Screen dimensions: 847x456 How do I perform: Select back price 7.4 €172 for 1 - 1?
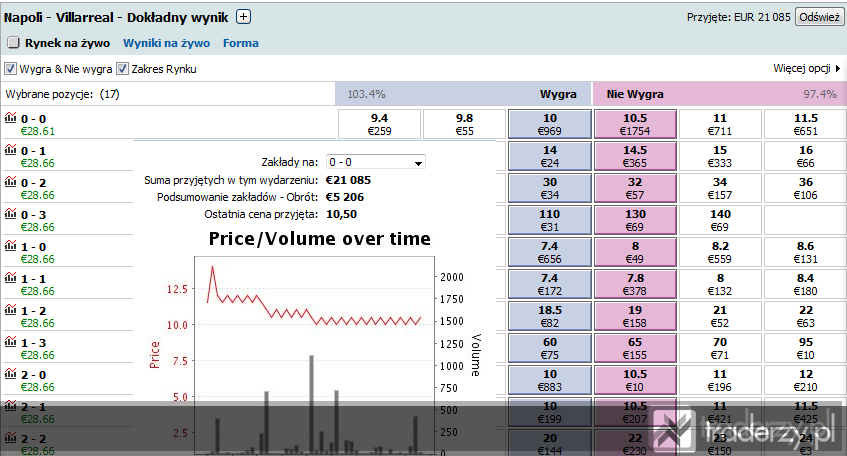[550, 284]
